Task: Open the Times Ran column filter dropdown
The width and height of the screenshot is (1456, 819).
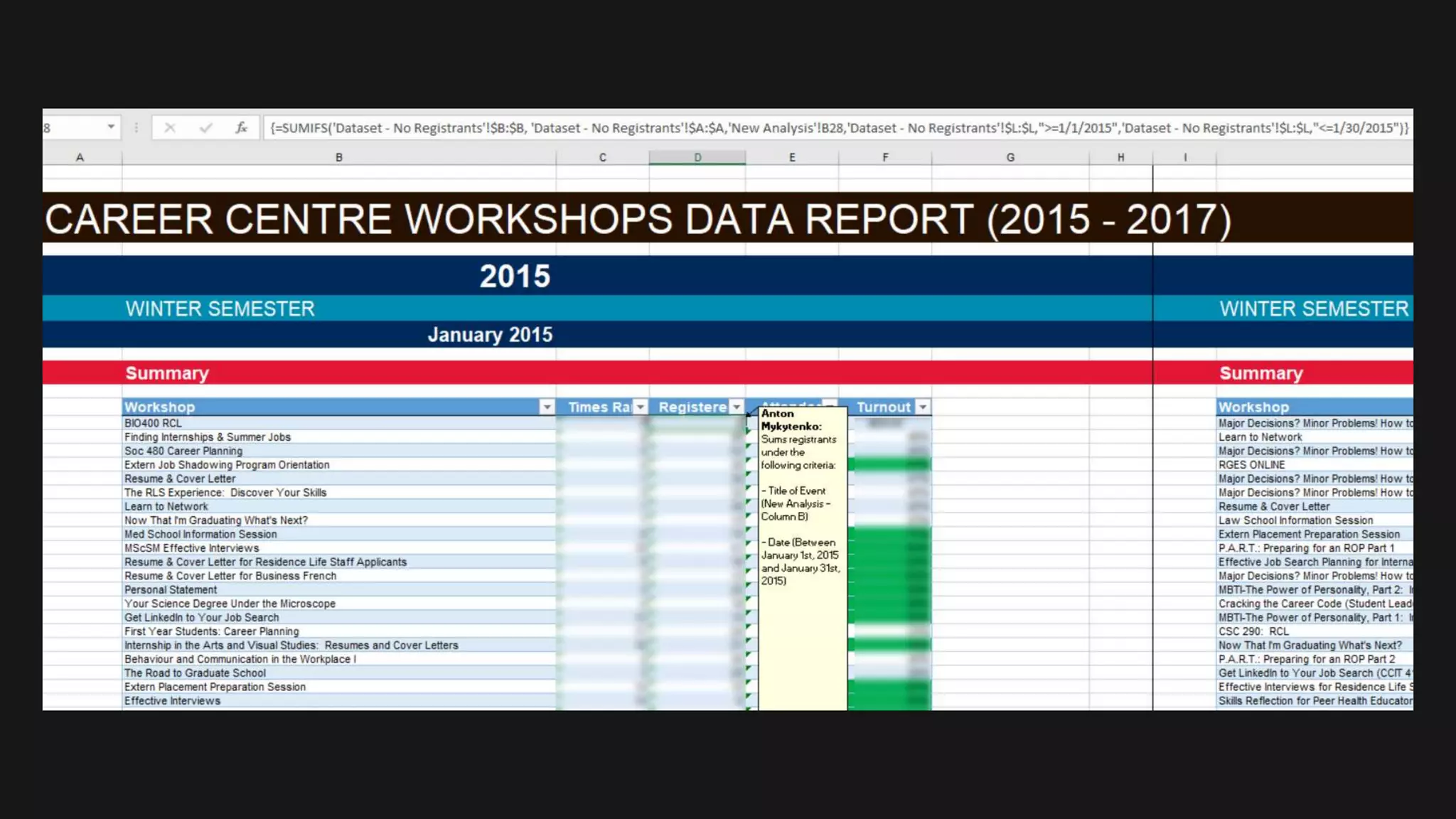Action: click(x=641, y=407)
